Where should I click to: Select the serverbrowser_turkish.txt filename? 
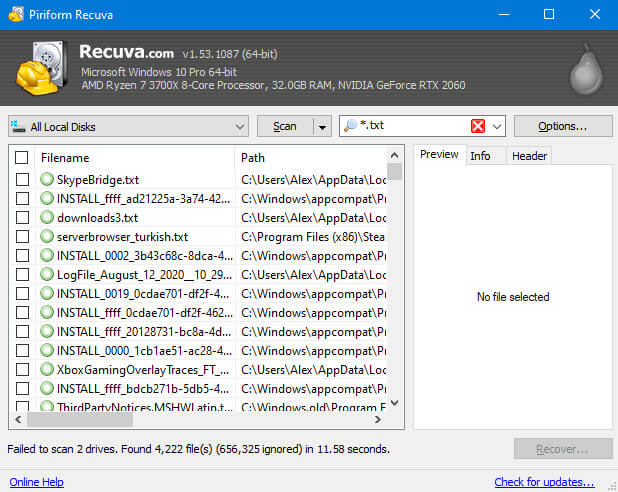click(x=123, y=237)
